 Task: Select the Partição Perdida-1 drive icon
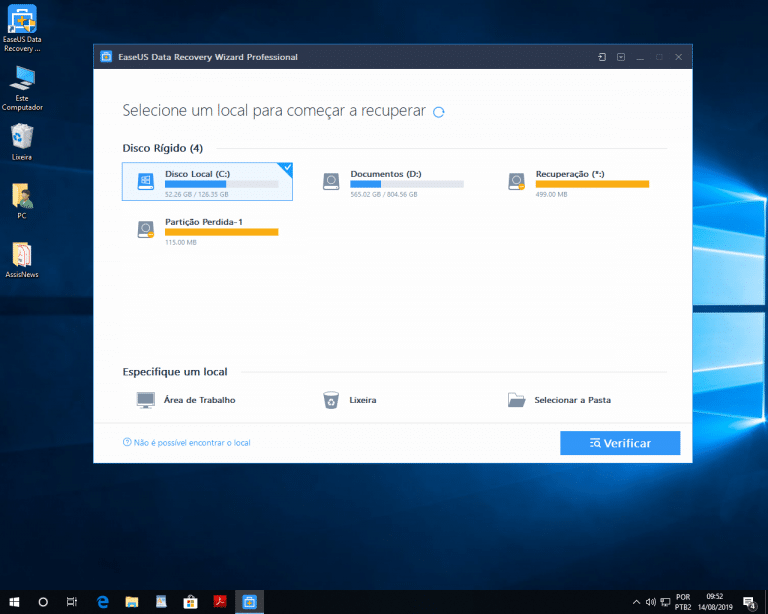[145, 229]
